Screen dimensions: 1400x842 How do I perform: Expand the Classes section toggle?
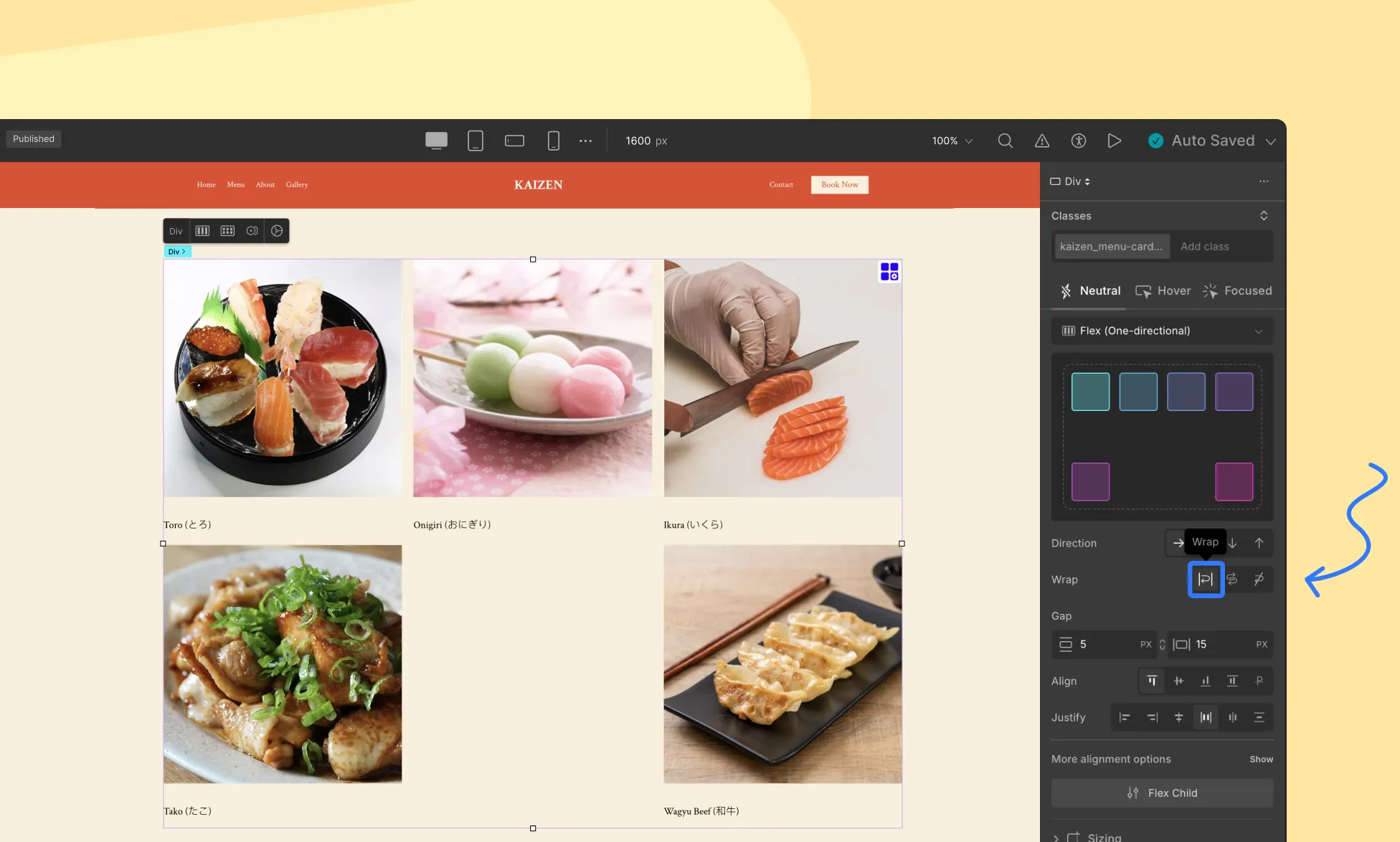(1264, 216)
